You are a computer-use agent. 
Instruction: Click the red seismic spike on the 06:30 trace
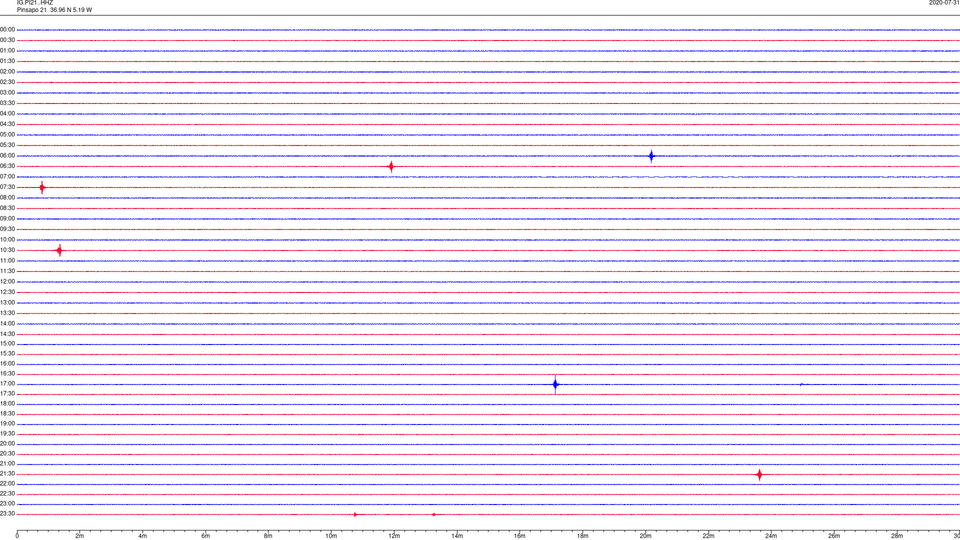click(x=391, y=167)
